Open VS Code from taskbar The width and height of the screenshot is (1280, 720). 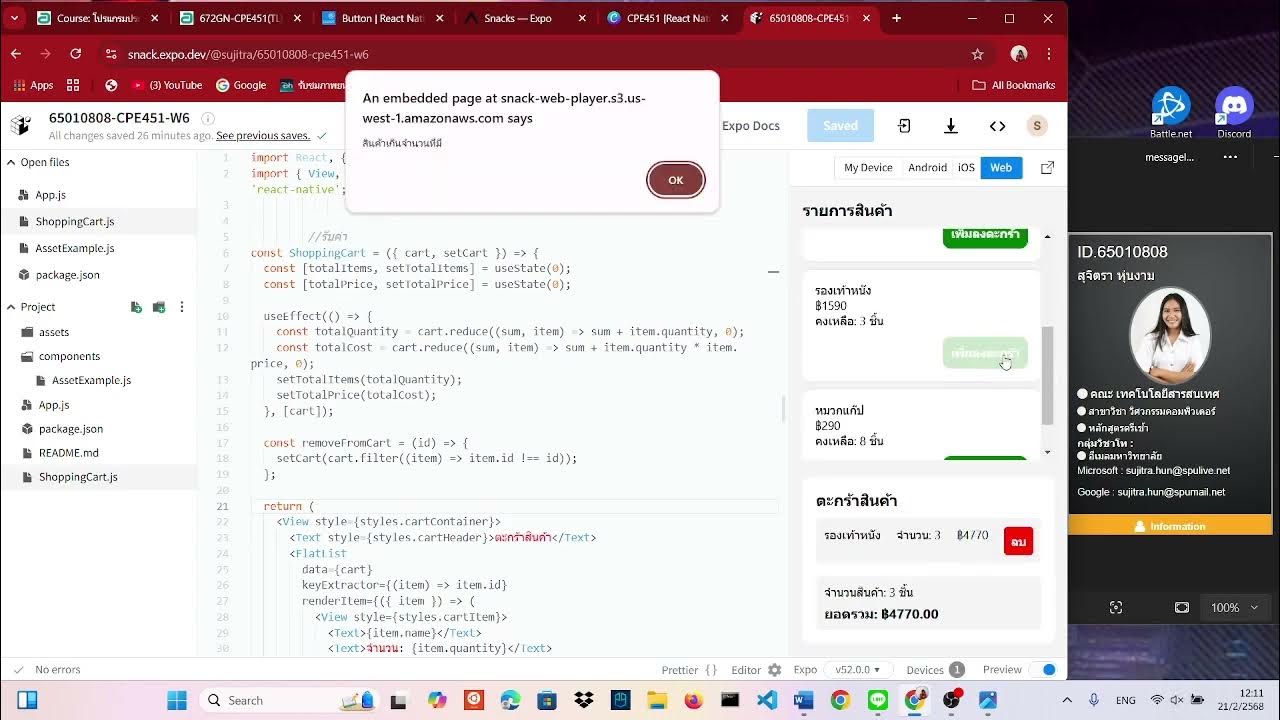pyautogui.click(x=767, y=700)
